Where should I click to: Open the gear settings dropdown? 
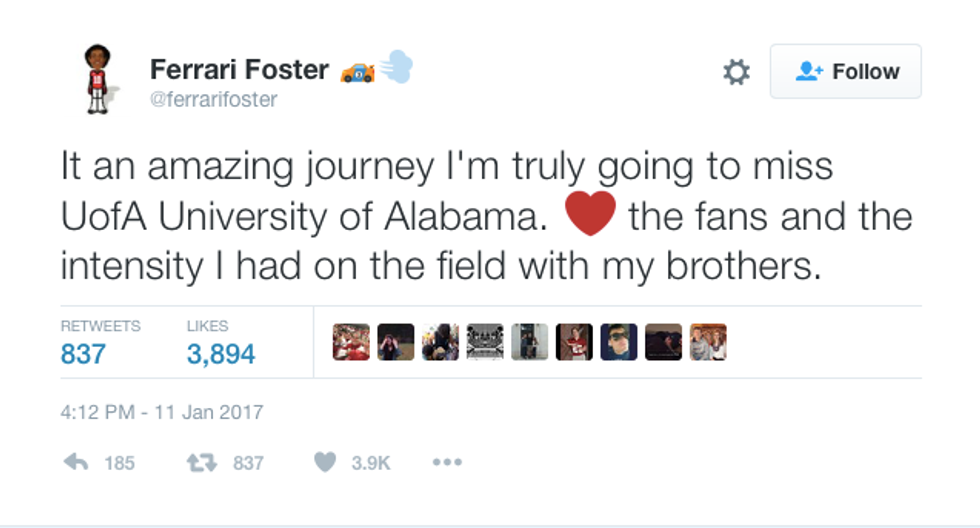coord(736,72)
